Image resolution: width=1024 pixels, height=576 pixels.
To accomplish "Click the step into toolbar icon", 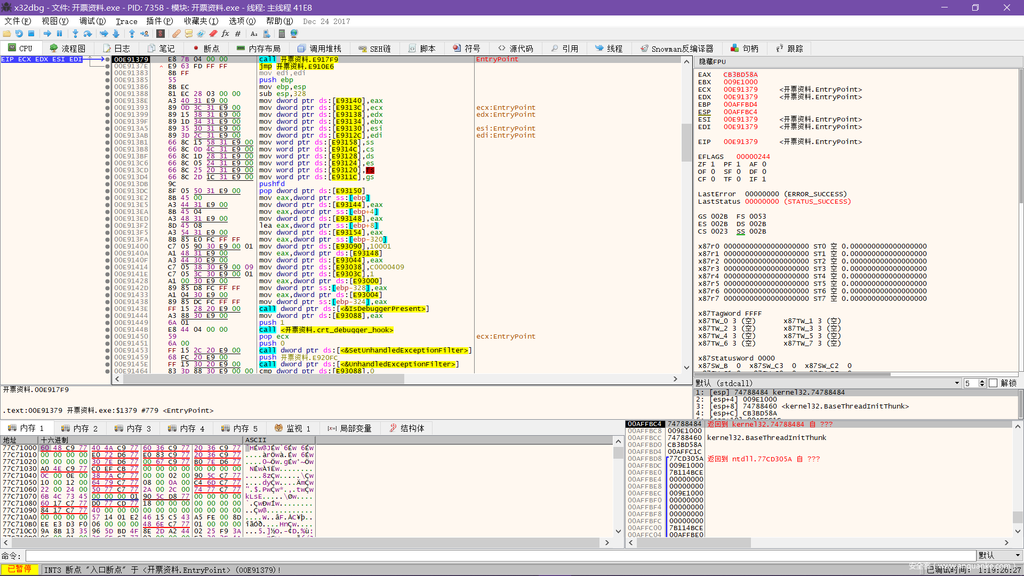I will [x=75, y=33].
